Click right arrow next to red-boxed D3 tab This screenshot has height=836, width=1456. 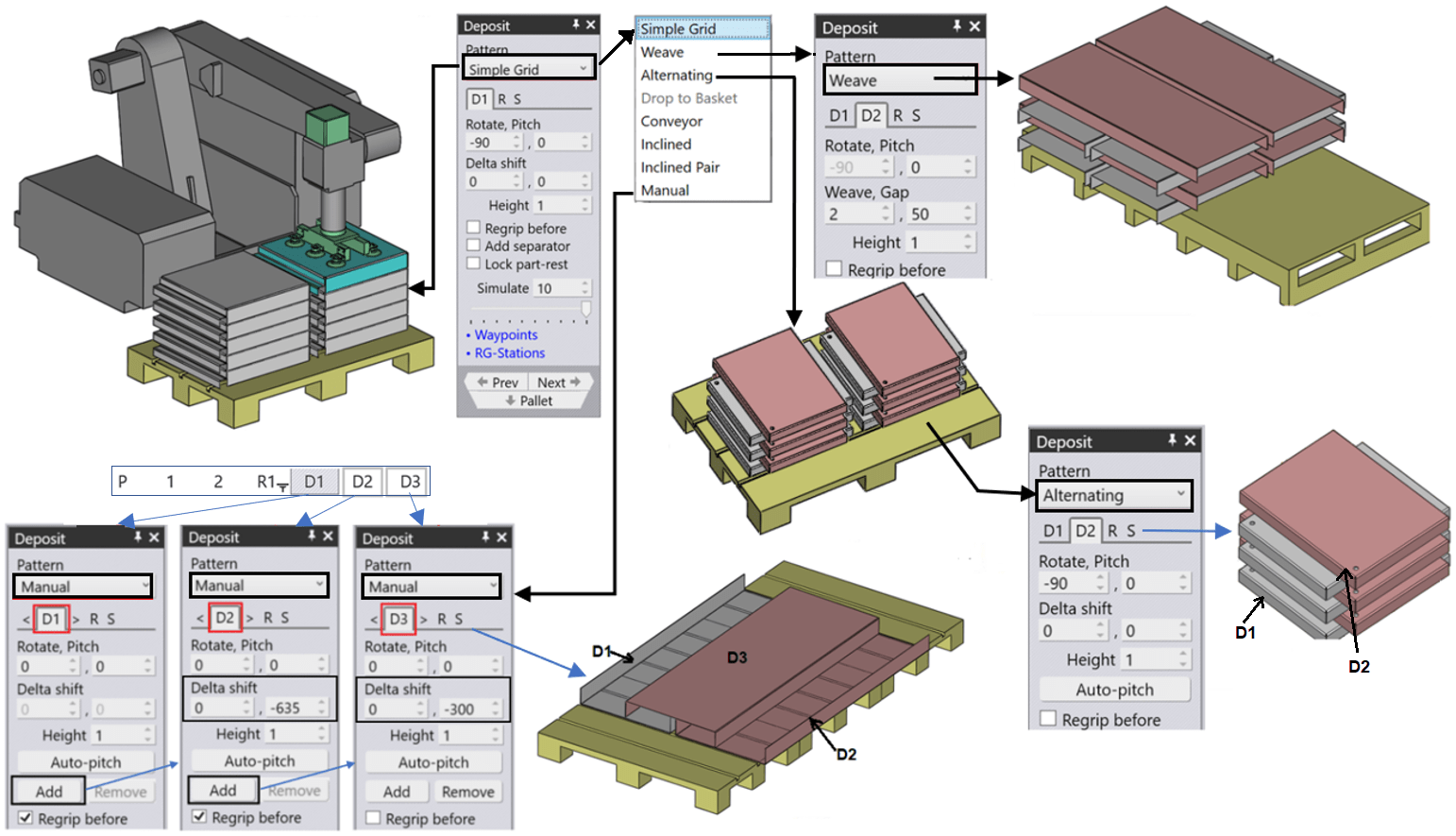pyautogui.click(x=423, y=620)
